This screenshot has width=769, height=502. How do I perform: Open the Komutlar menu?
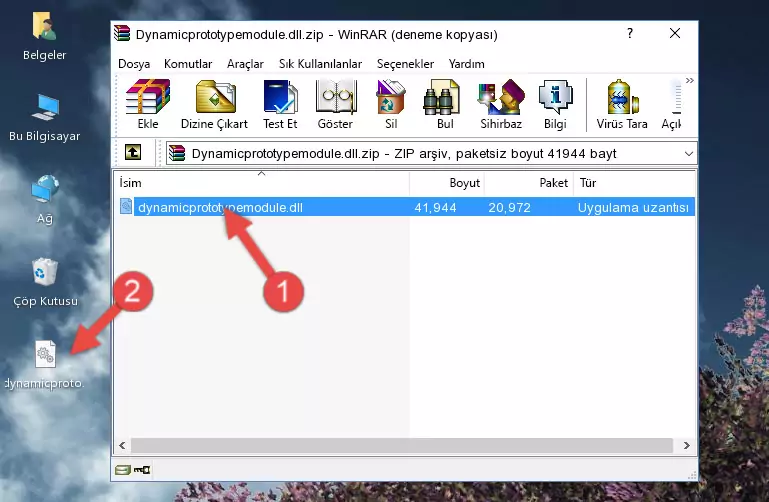point(188,64)
